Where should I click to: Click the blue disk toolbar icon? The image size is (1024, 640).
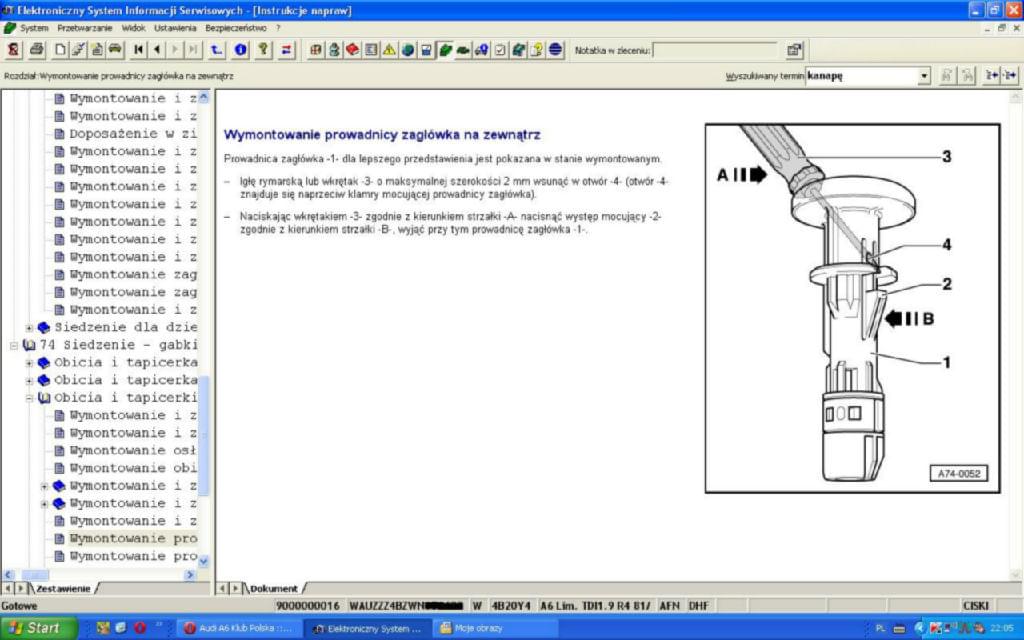click(426, 50)
